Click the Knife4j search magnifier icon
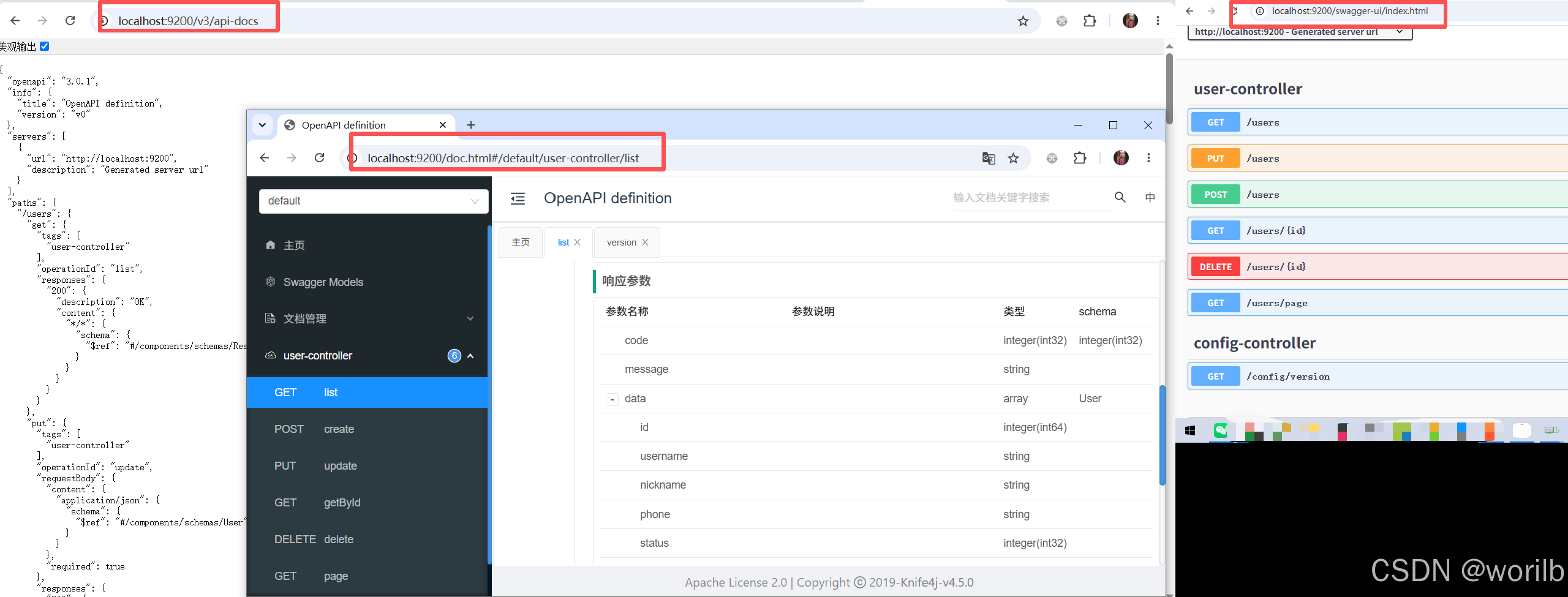The image size is (1568, 597). click(1120, 197)
